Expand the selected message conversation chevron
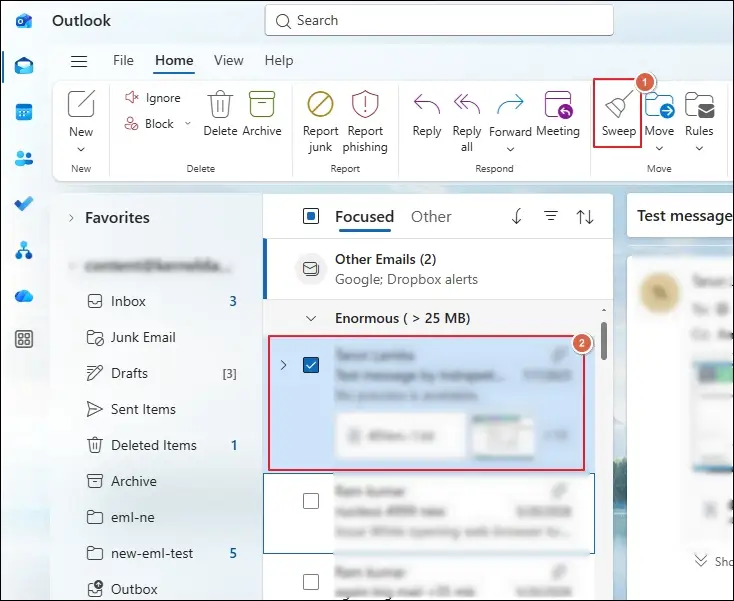The image size is (734, 601). [283, 365]
